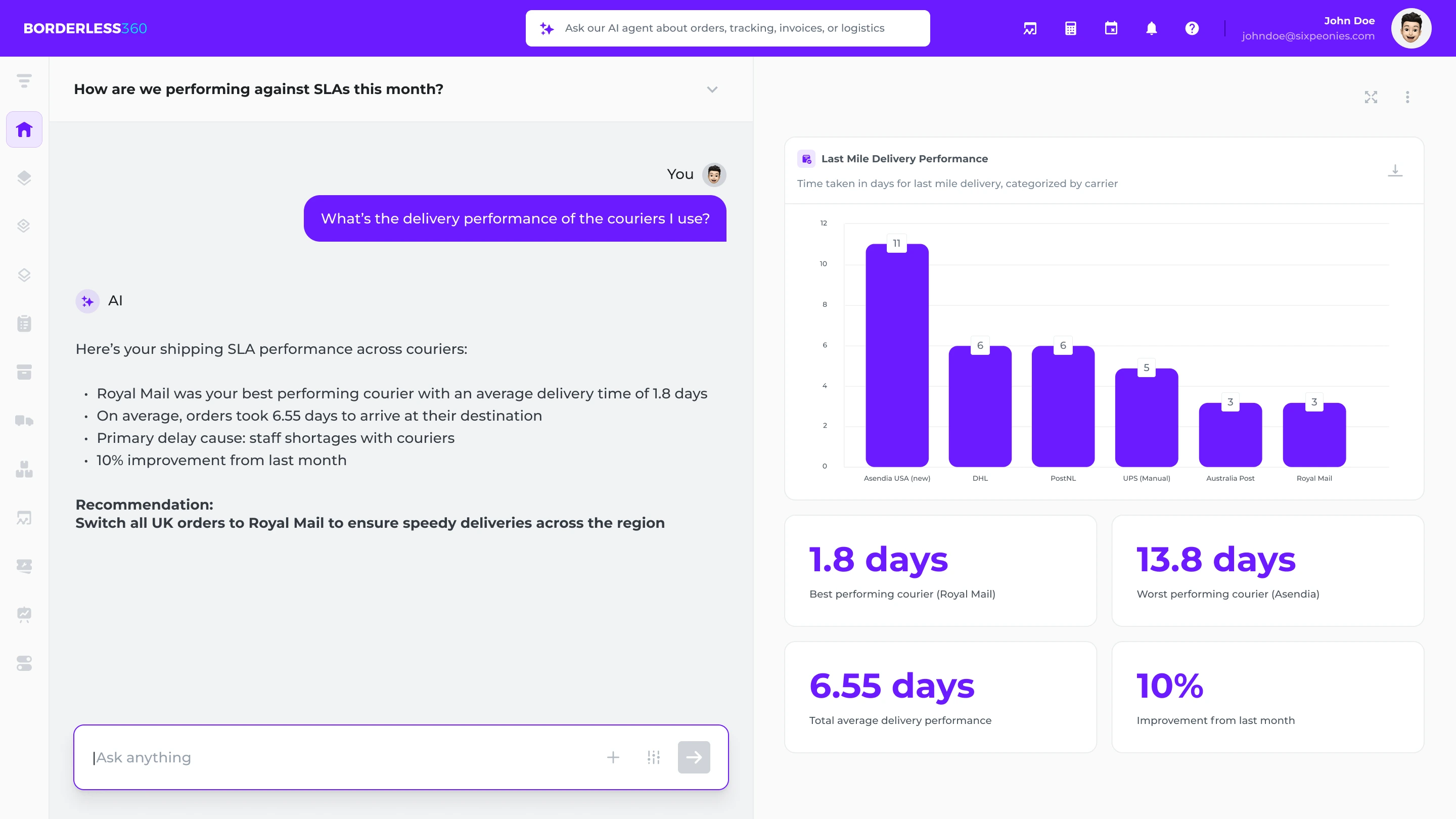Click the Royal Mail axis label

pos(1314,478)
